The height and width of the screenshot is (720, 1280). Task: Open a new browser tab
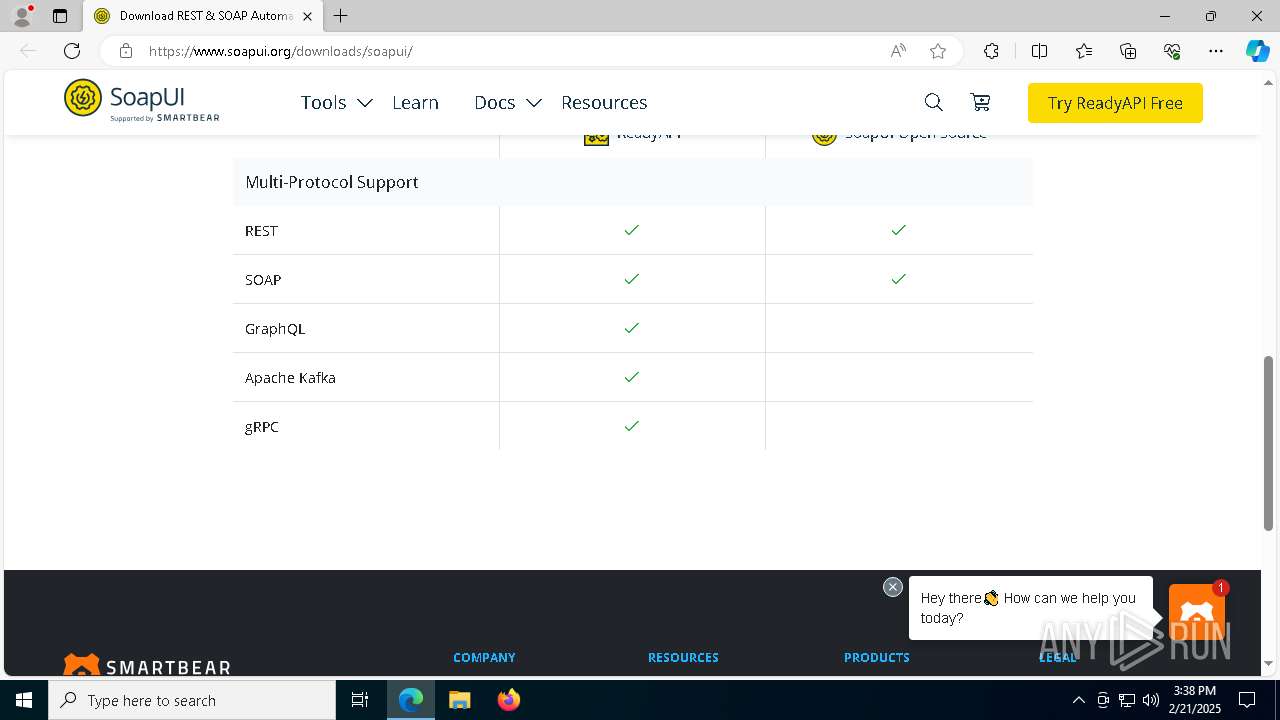click(x=341, y=16)
